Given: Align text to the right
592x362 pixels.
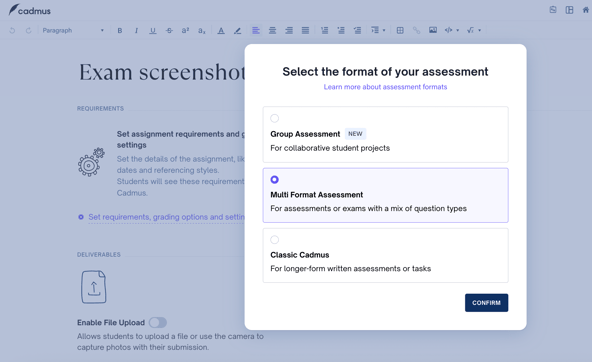Looking at the screenshot, I should (289, 30).
